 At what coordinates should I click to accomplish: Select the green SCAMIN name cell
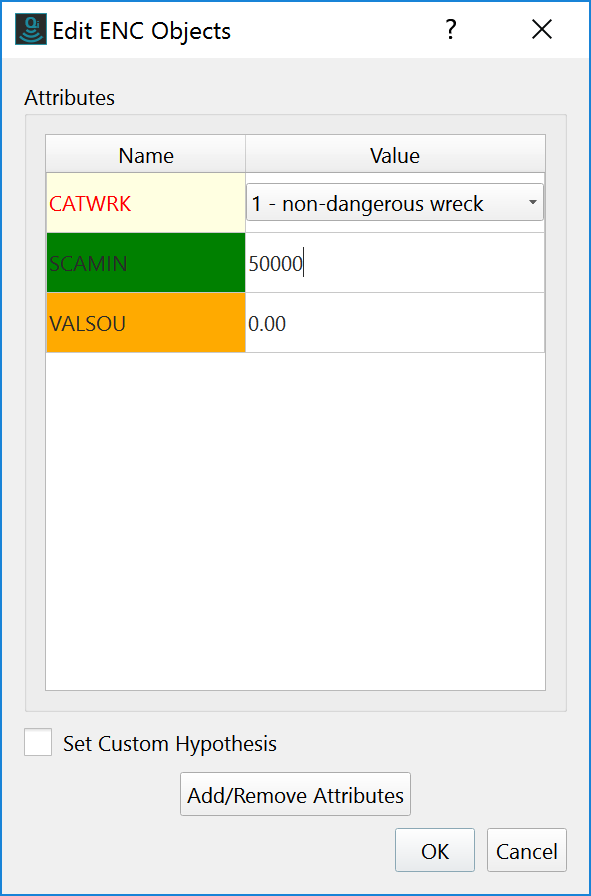(146, 263)
